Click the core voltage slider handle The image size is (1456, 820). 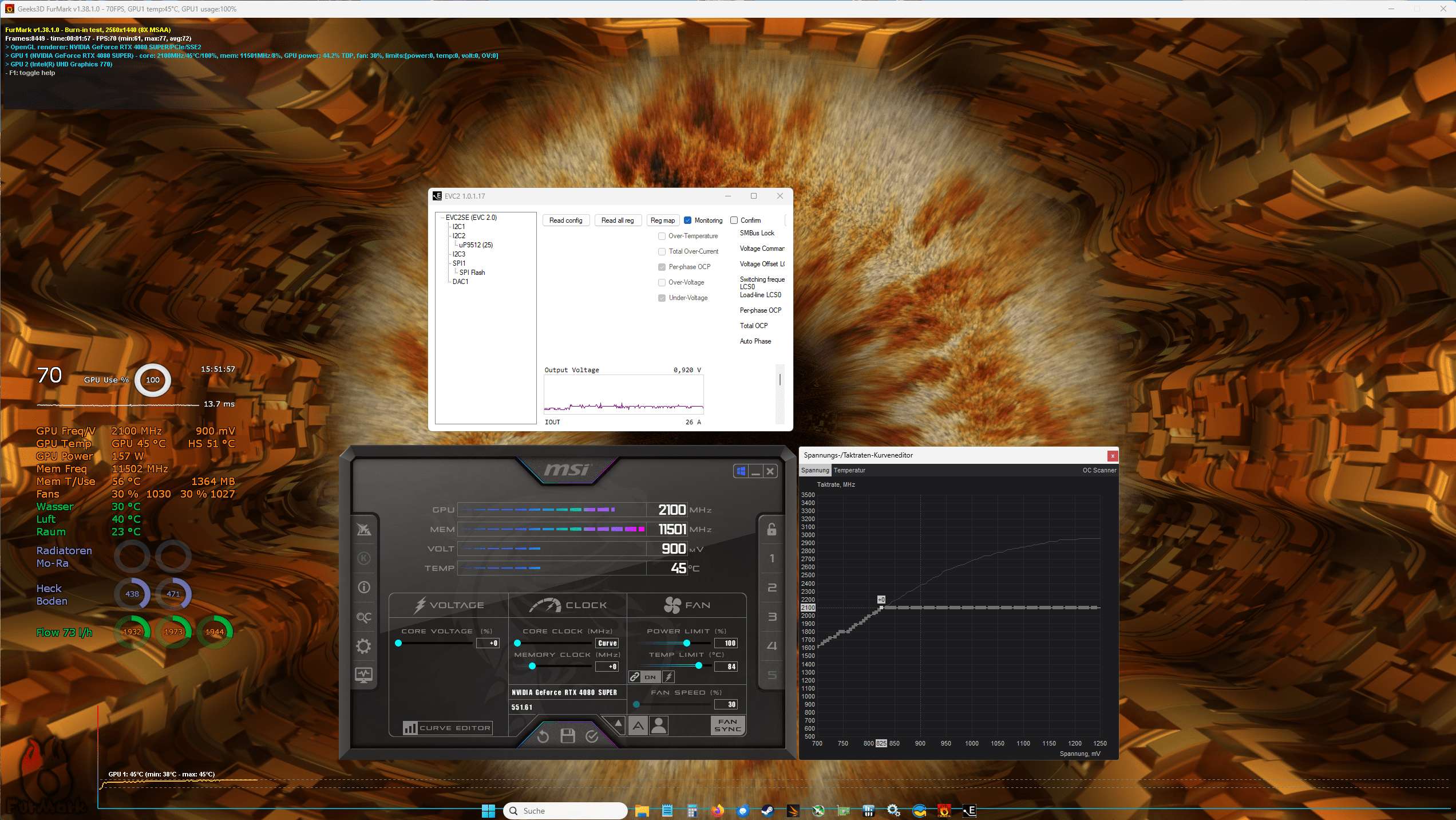(x=398, y=643)
